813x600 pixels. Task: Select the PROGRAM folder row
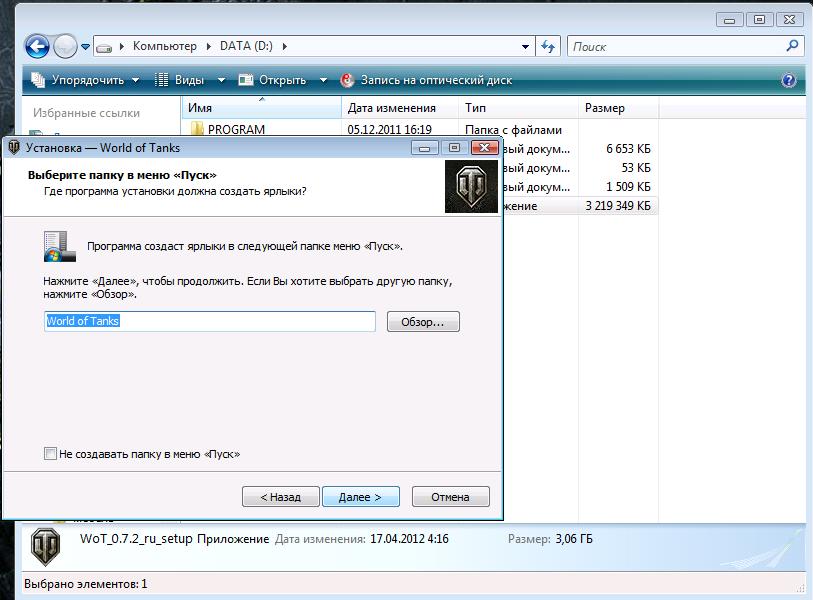coord(420,129)
